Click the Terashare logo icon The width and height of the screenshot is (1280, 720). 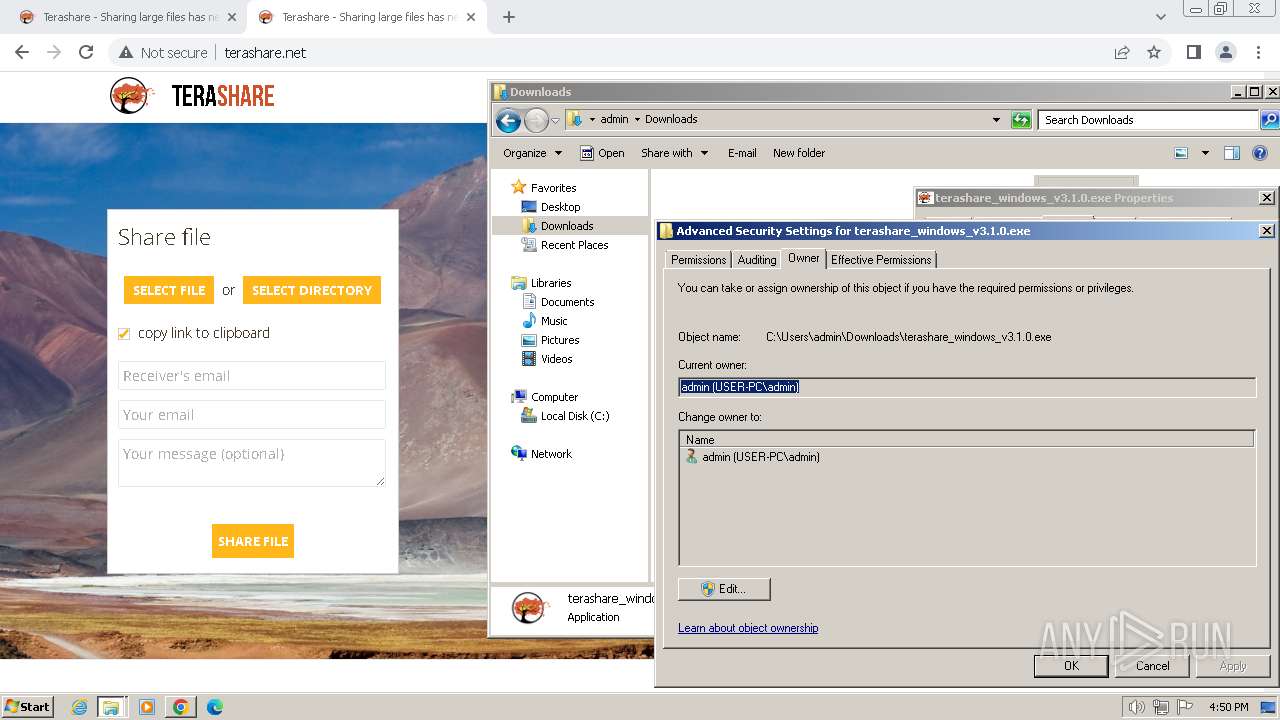tap(132, 96)
